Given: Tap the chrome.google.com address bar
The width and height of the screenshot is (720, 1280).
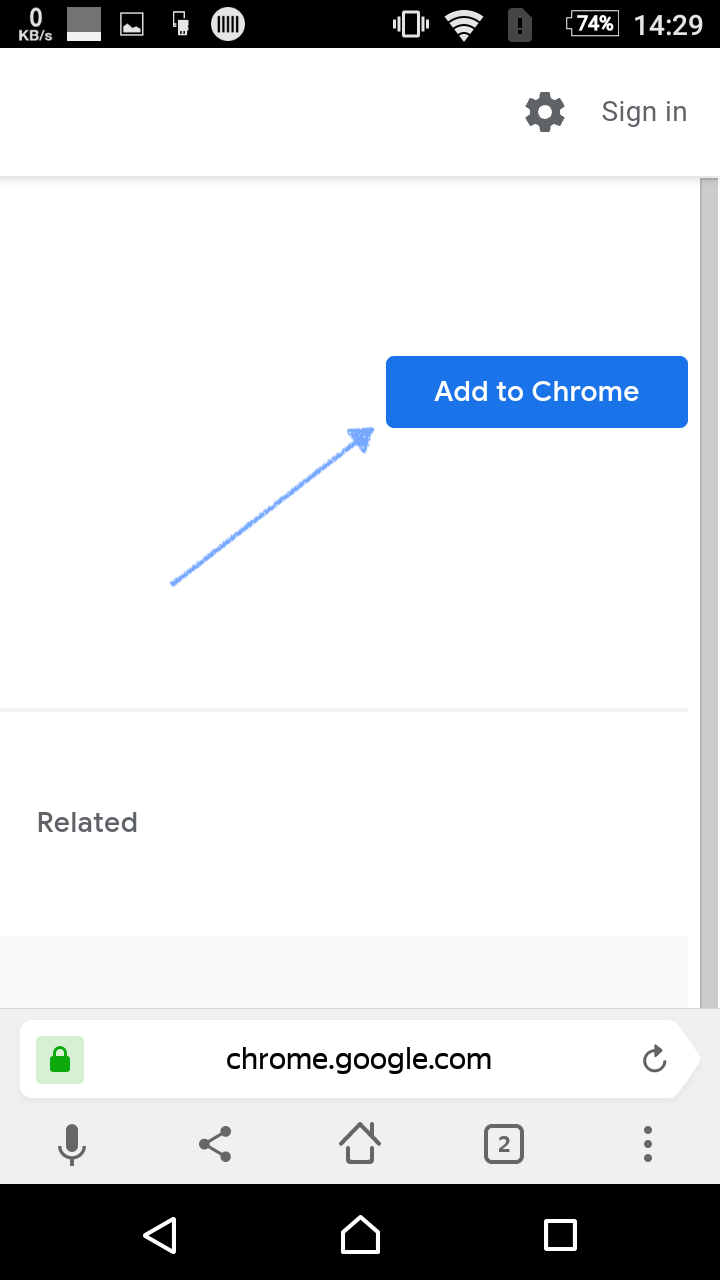Looking at the screenshot, I should (359, 1060).
